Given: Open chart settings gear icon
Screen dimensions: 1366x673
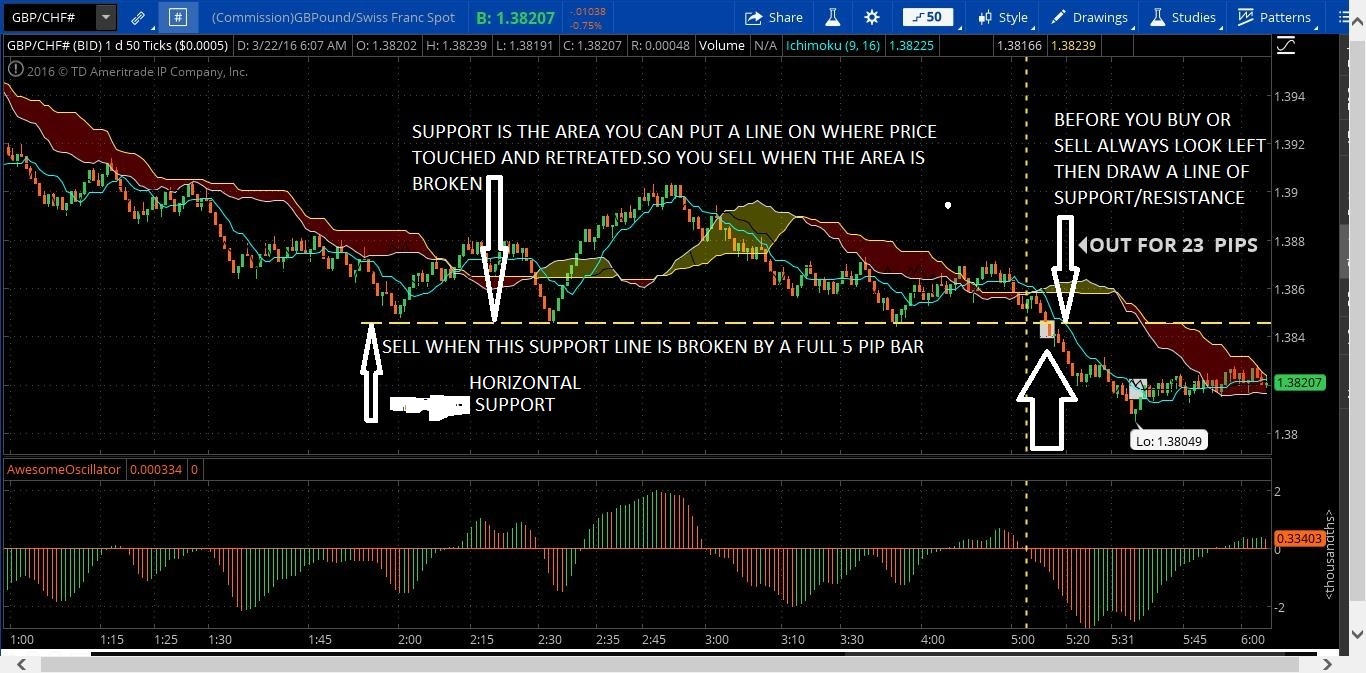Looking at the screenshot, I should click(872, 17).
